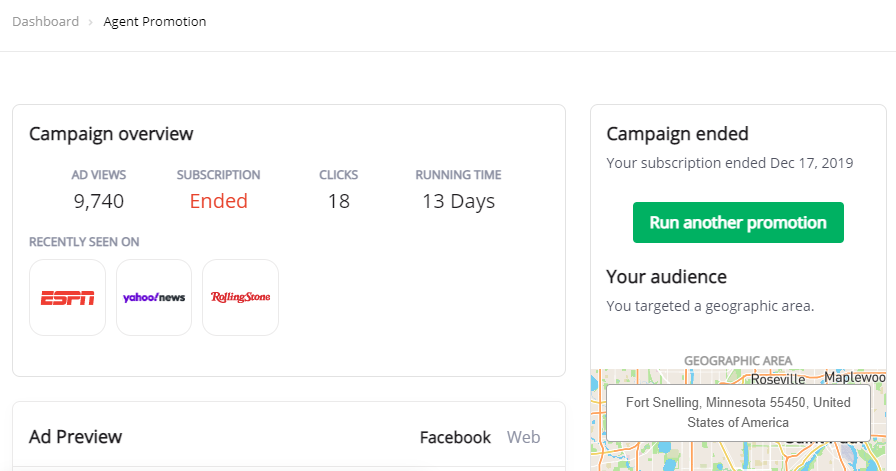Click the Yahoo News logo tile
The height and width of the screenshot is (471, 896).
(154, 297)
